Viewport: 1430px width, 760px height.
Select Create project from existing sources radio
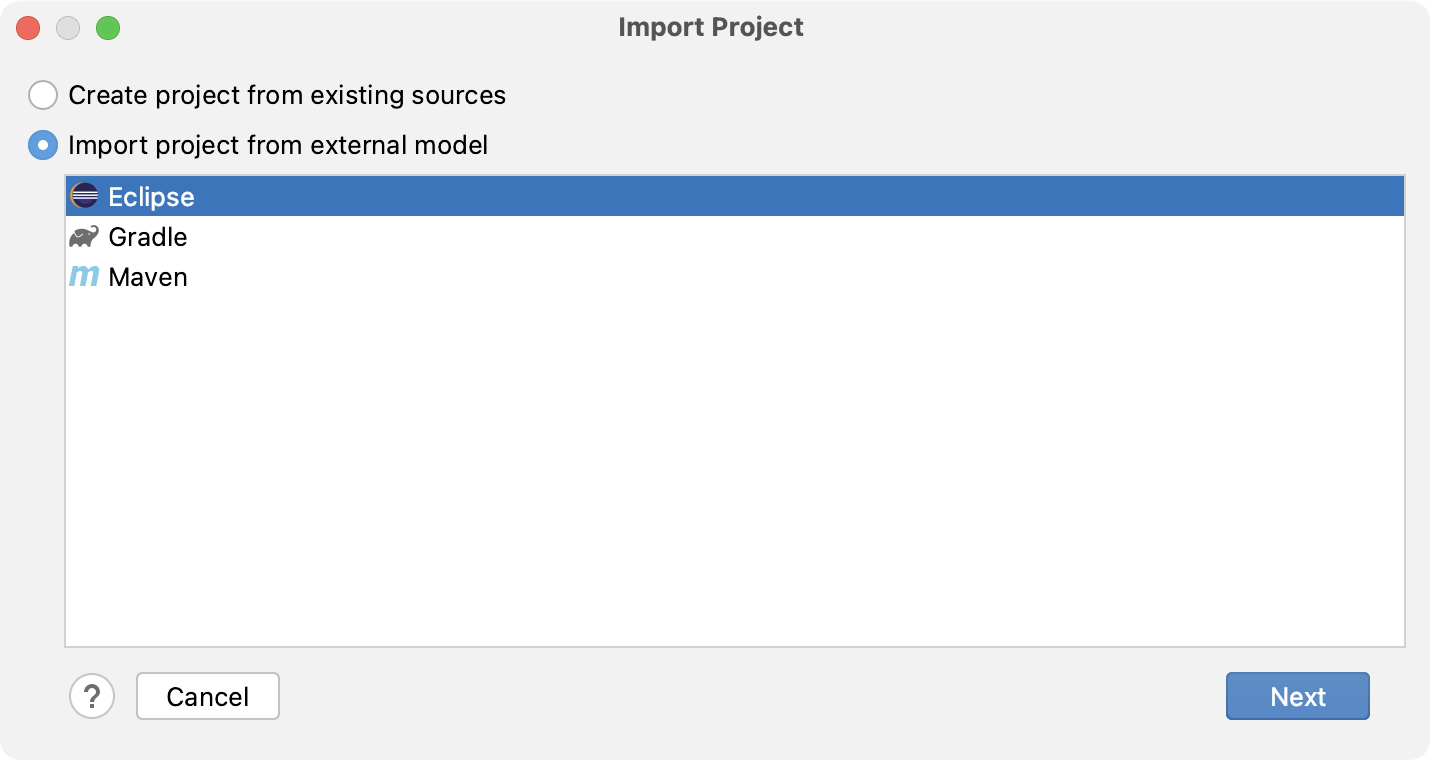(43, 95)
